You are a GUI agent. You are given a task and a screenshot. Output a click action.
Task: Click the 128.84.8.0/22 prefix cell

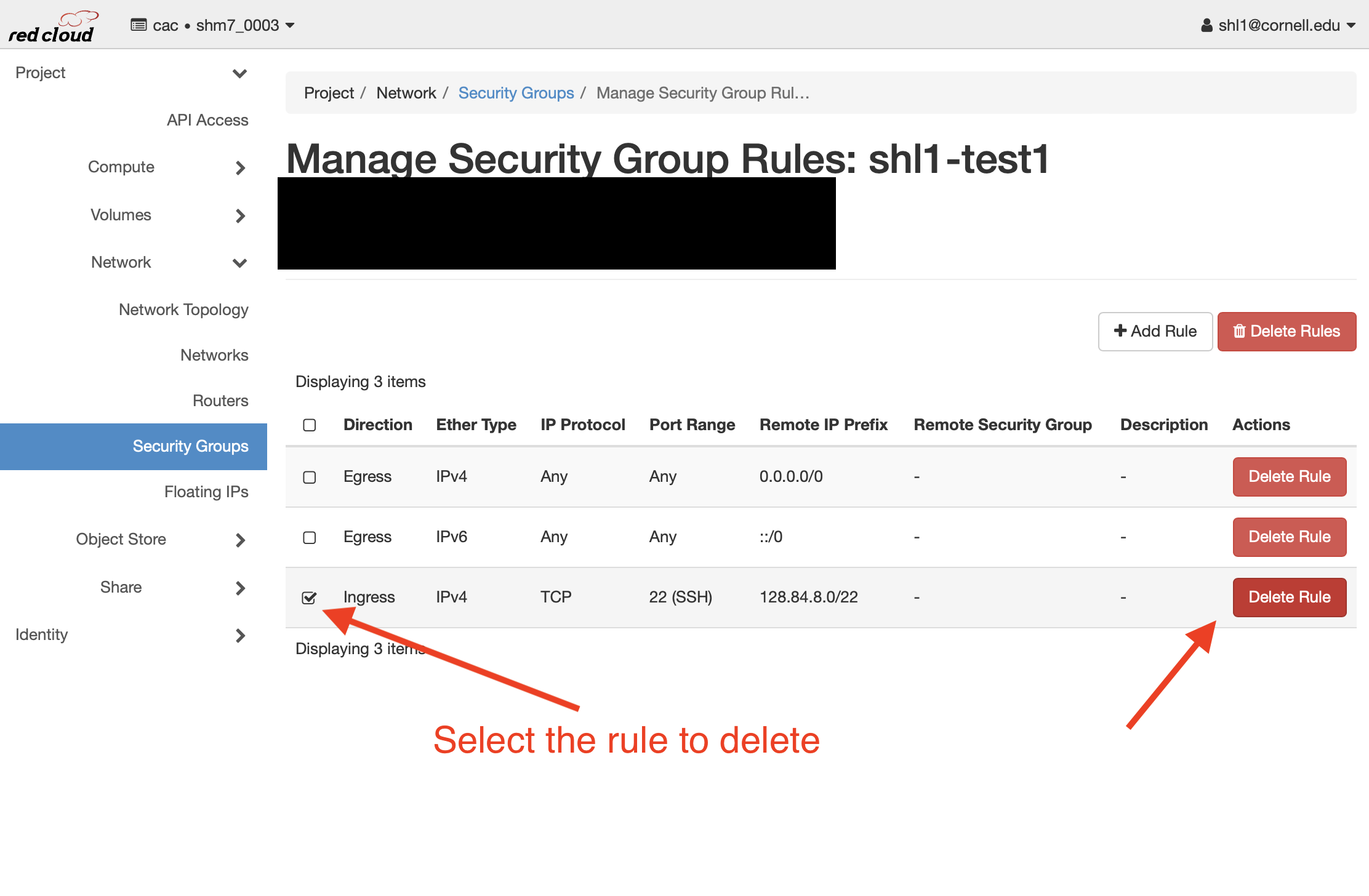809,597
